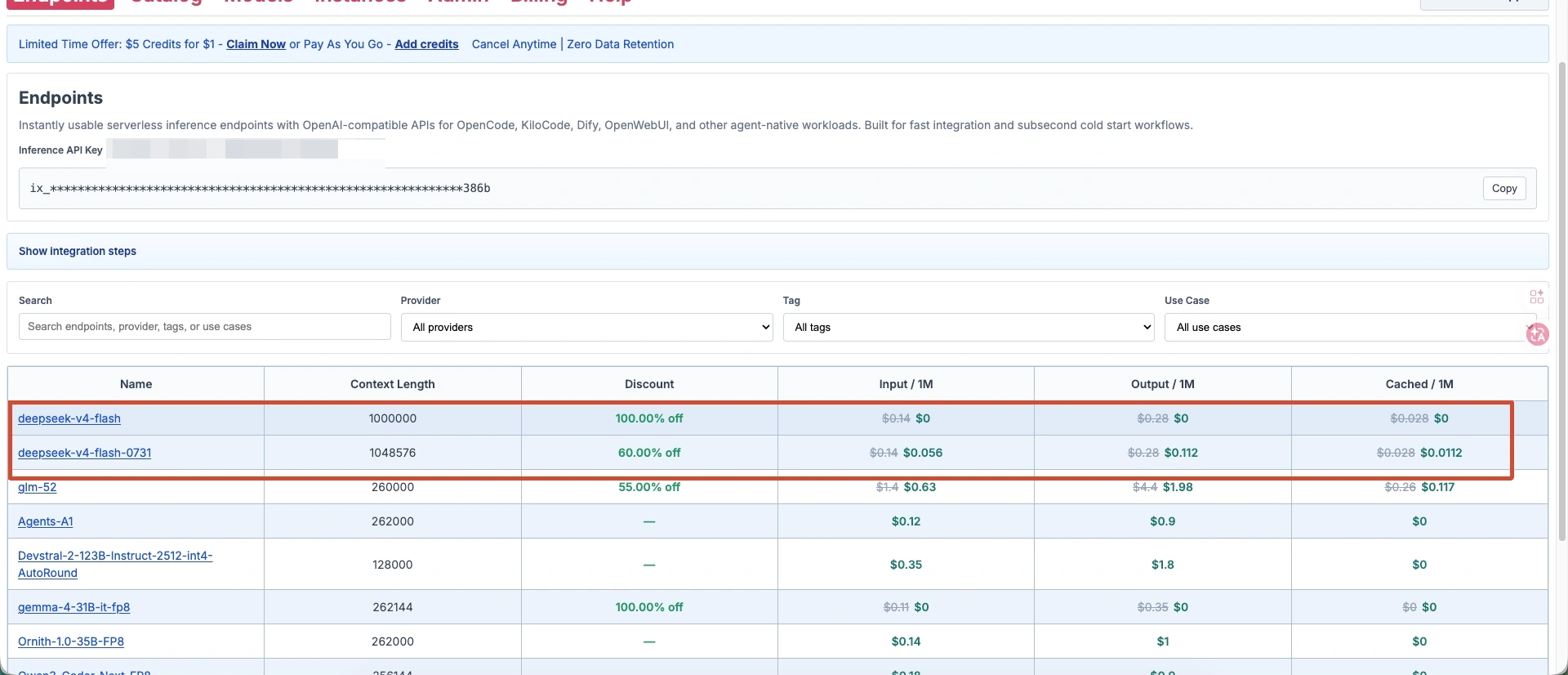Click the grid sparkle icon above Use Case
Viewport: 1568px width, 675px height.
[x=1536, y=297]
